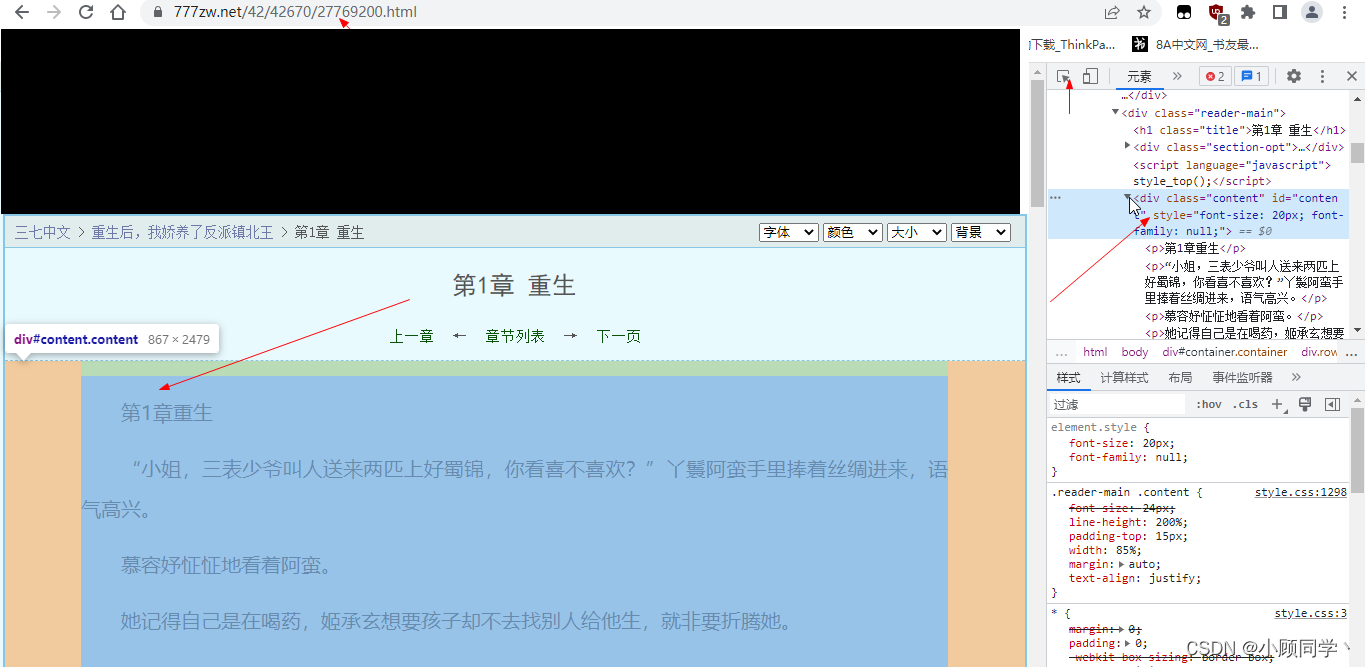
Task: Add new style rule plus icon
Action: [1277, 404]
